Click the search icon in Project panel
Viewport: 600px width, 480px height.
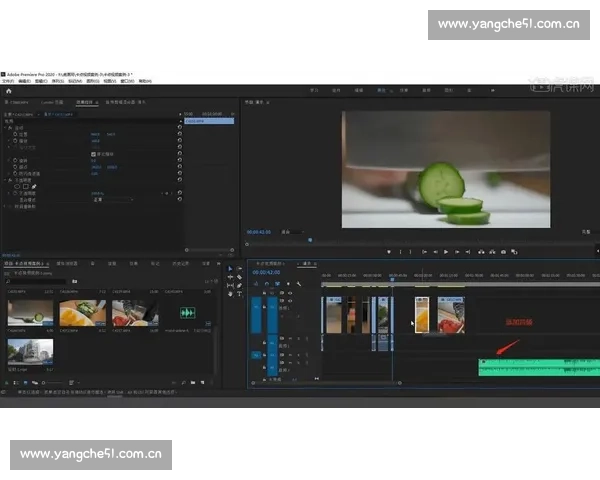pyautogui.click(x=9, y=281)
